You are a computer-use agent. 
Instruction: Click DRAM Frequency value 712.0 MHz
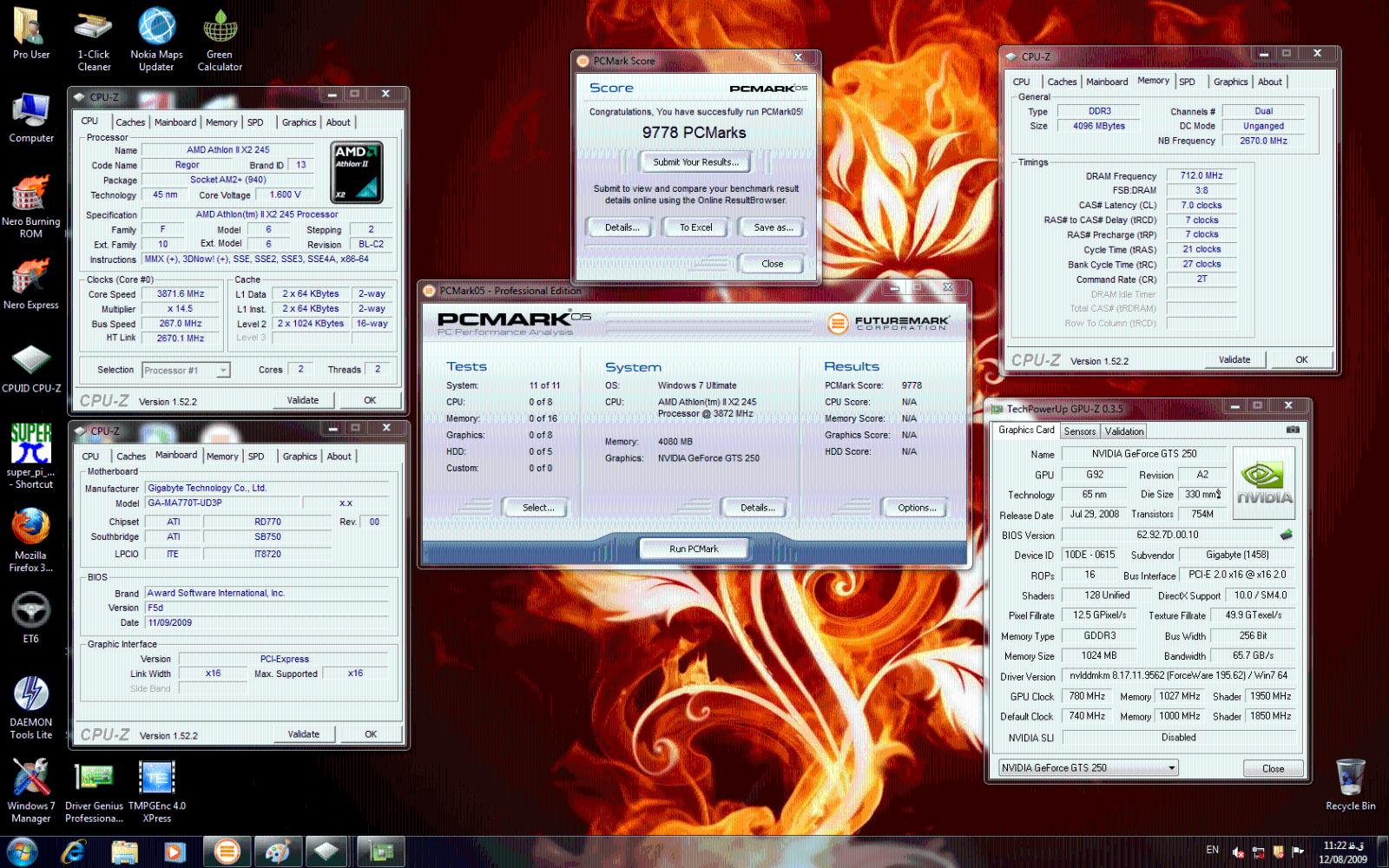point(1201,175)
